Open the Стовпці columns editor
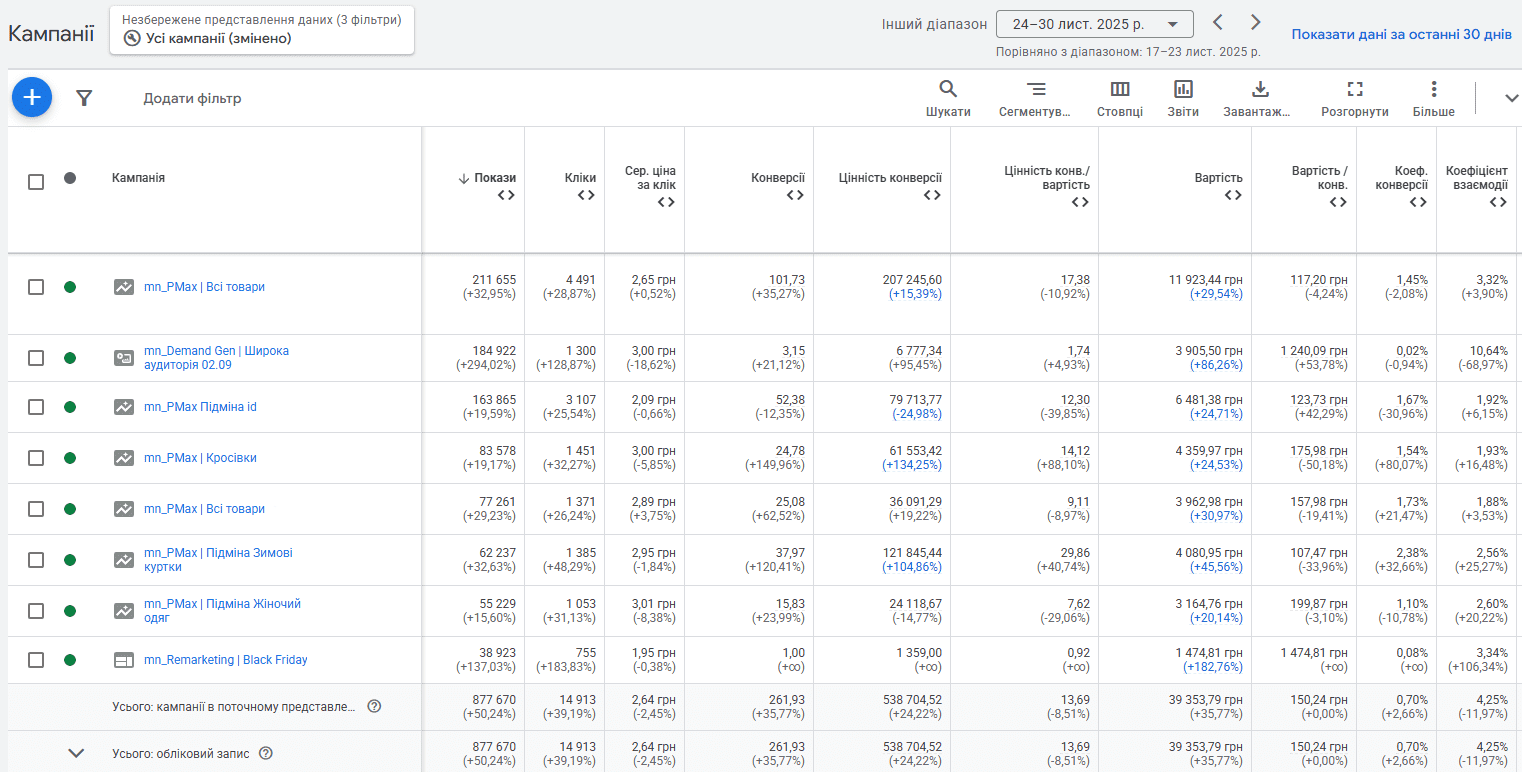The image size is (1522, 772). tap(1120, 98)
